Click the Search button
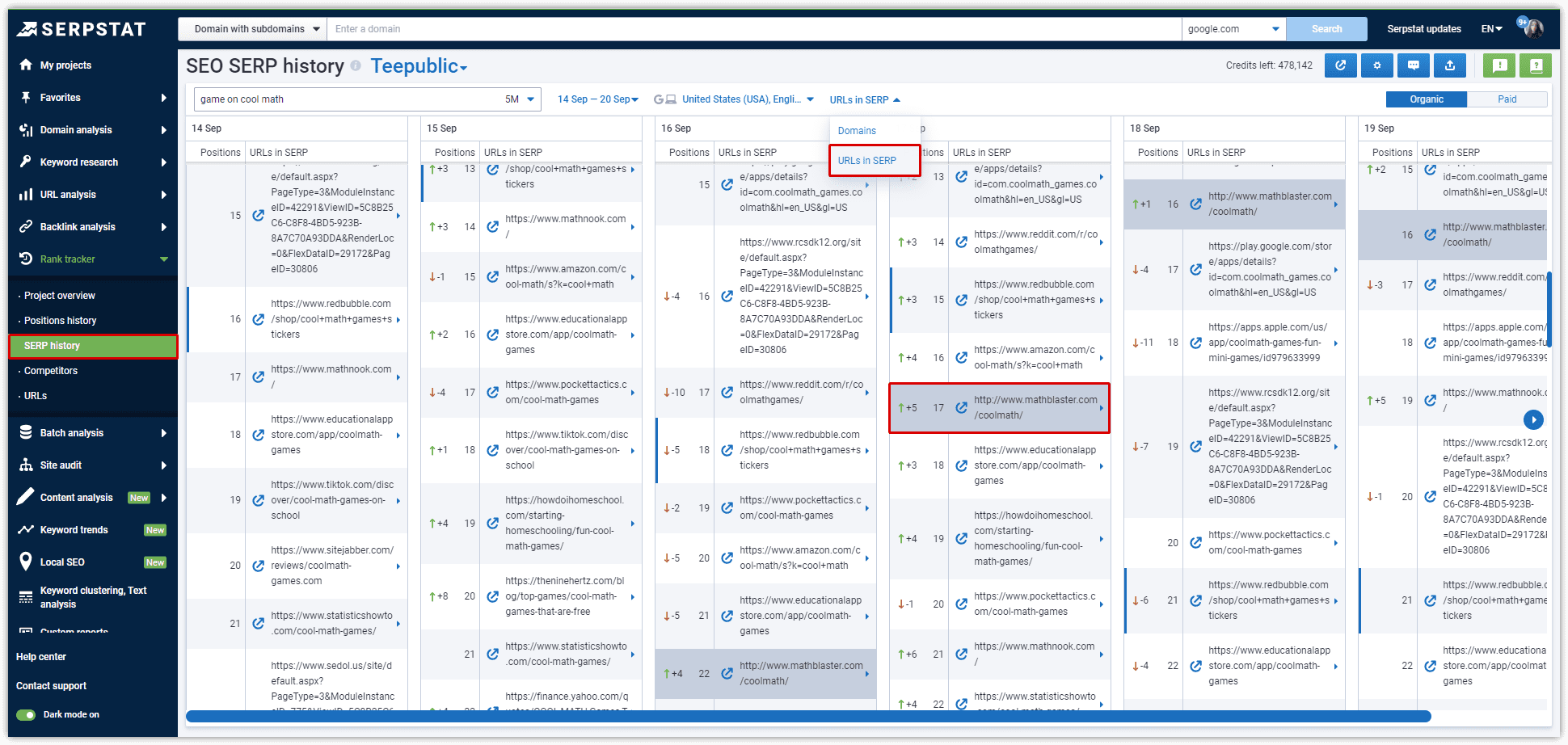The image size is (1568, 745). [x=1326, y=29]
